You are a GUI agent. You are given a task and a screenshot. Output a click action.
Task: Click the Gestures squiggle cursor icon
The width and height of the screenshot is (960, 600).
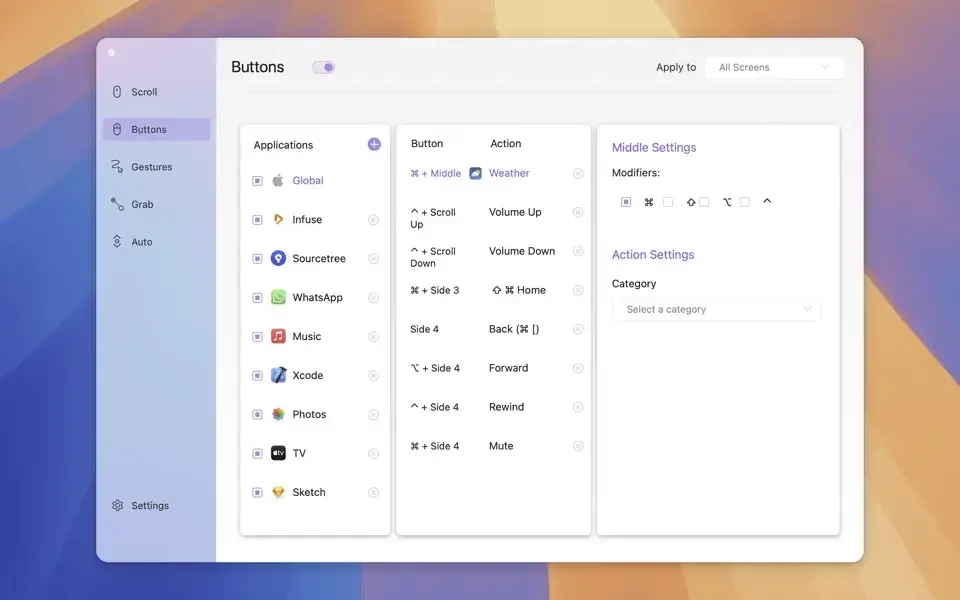click(x=117, y=167)
